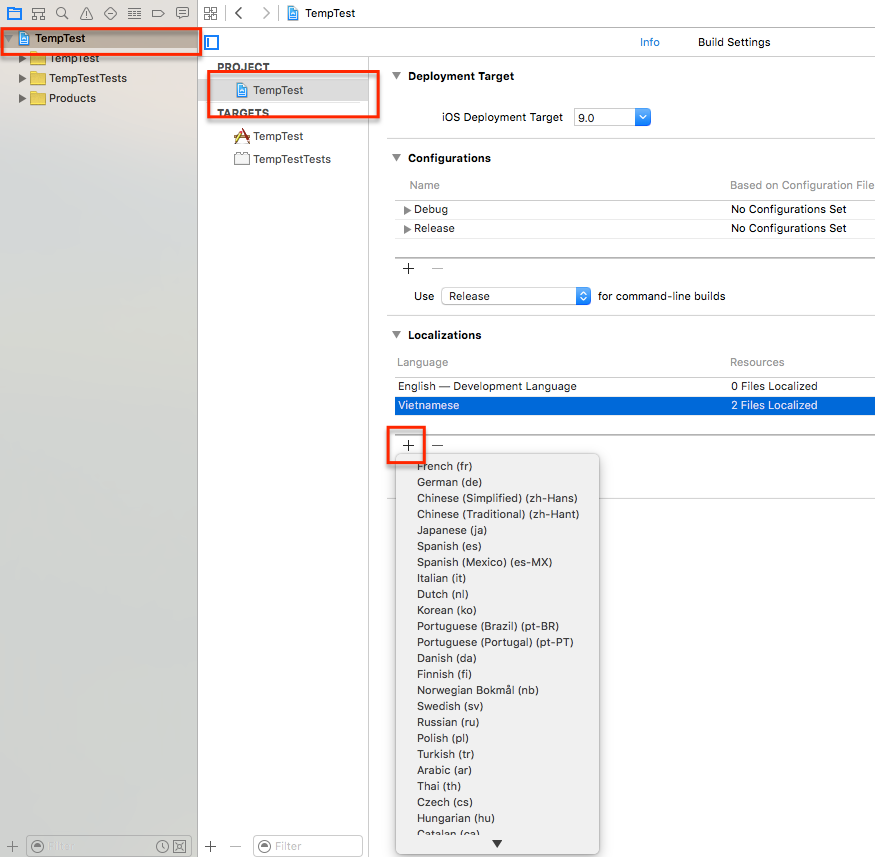Remove the selected localization with minus button

coord(438,445)
